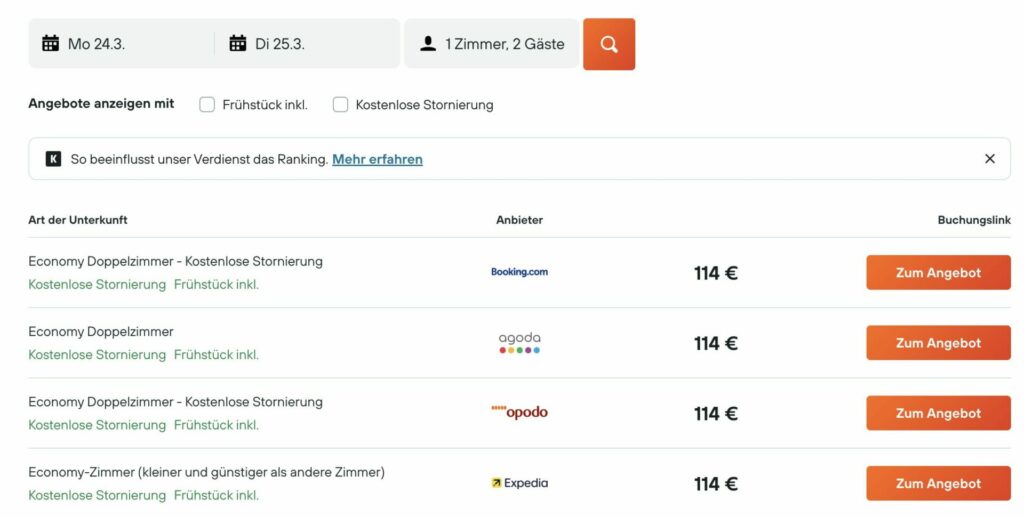Viewport: 1024px width, 517px height.
Task: Enable the Frühstück inkl. checkbox
Action: coord(207,104)
